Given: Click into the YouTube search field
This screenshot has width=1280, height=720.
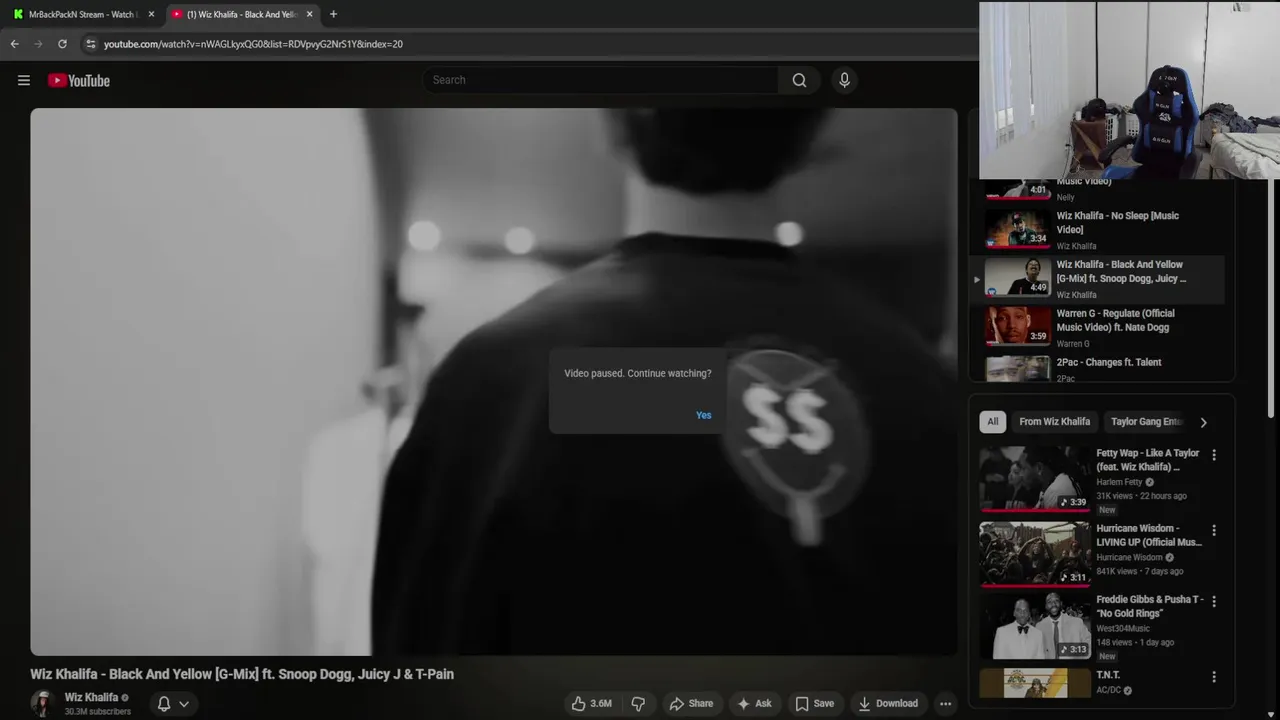Looking at the screenshot, I should coord(600,80).
